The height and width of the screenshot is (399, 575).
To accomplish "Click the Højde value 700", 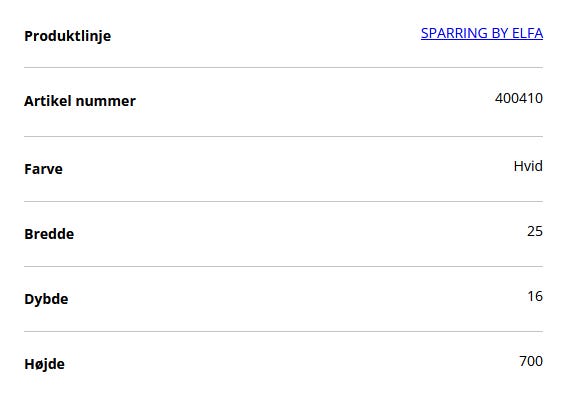I will coord(531,361).
